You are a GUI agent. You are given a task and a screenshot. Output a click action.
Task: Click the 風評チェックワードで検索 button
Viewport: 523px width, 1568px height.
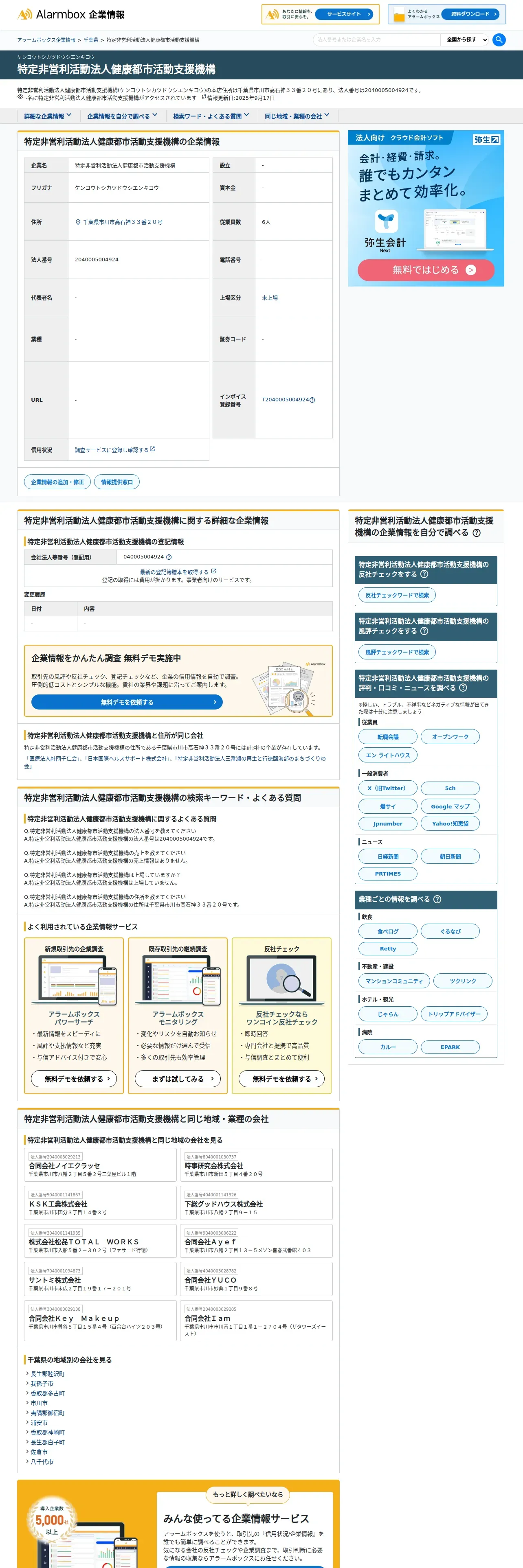[x=397, y=652]
